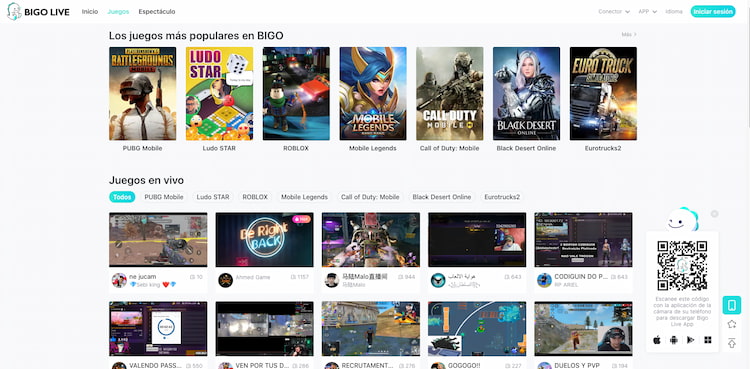Click the ROBLOX label under the cover
The width and height of the screenshot is (750, 369).
pyautogui.click(x=296, y=148)
